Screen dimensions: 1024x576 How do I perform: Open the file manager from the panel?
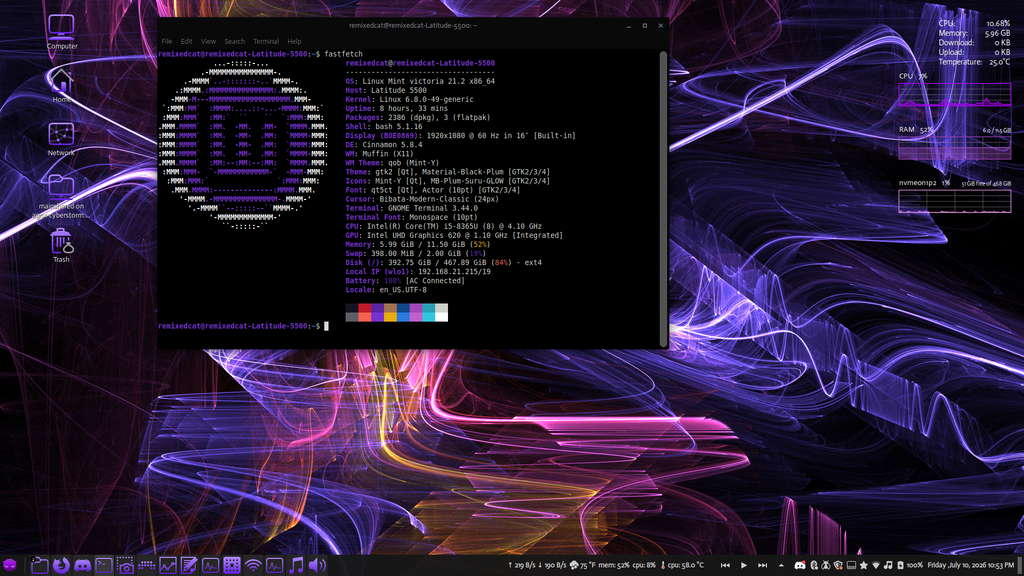39,565
